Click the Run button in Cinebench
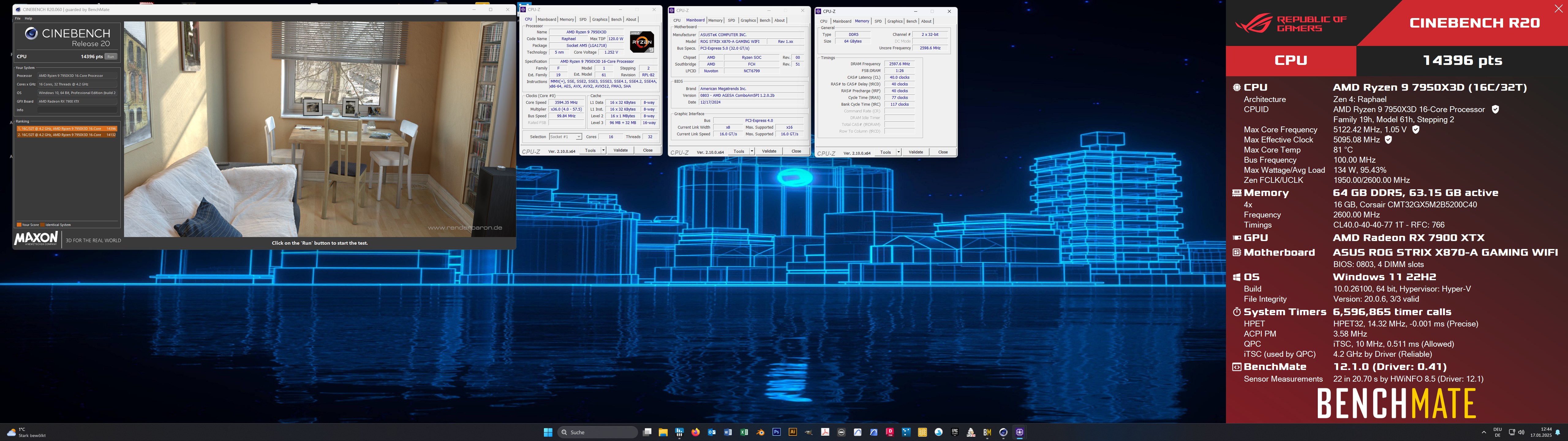The height and width of the screenshot is (441, 1568). tap(110, 57)
